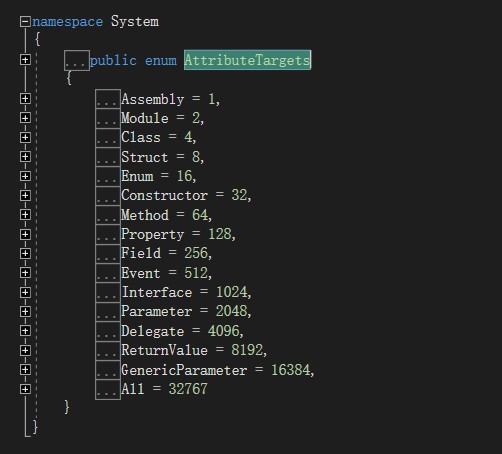Click the ellipsis box before All = 32767

tap(108, 389)
